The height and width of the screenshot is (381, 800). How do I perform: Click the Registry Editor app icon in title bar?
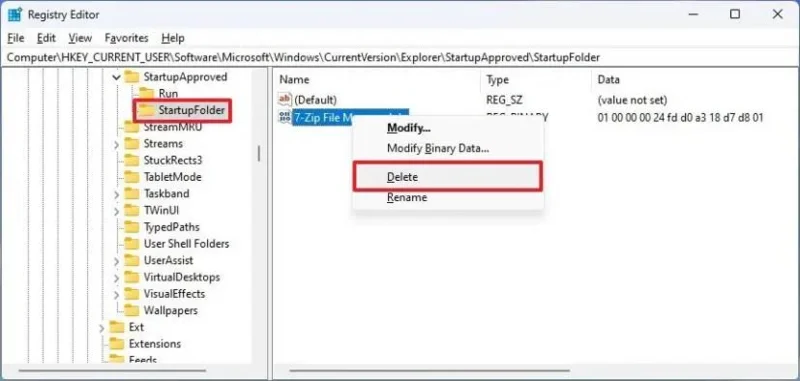15,15
